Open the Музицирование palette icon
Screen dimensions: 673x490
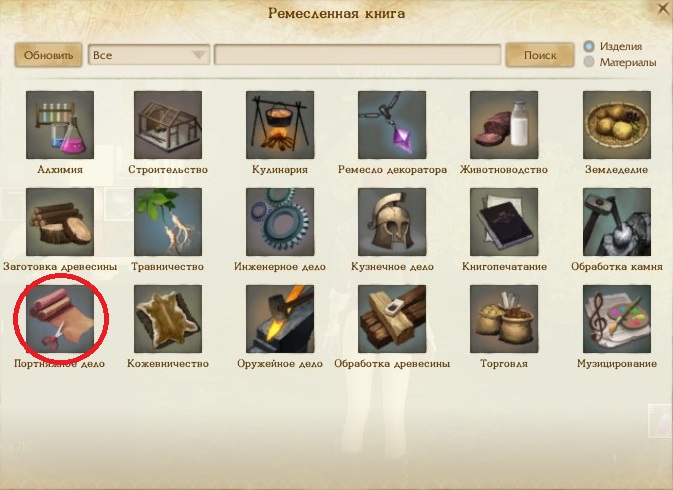(617, 319)
